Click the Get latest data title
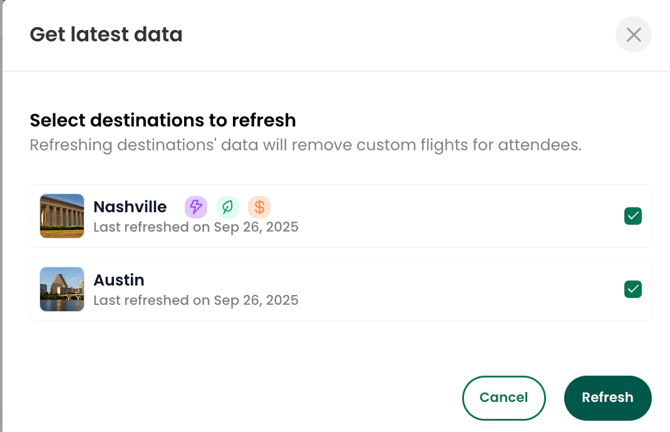670x432 pixels. (x=106, y=35)
